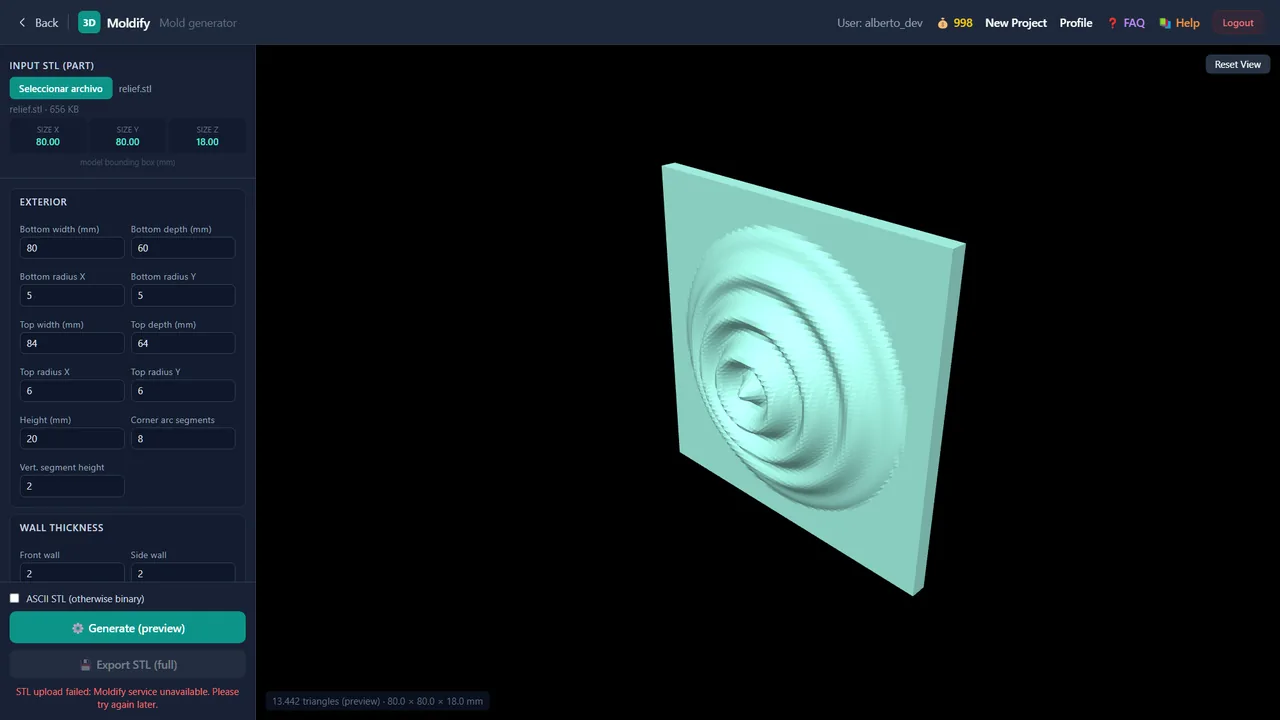The width and height of the screenshot is (1280, 720).
Task: Click the SIZE Z value 18.00
Action: 207,142
